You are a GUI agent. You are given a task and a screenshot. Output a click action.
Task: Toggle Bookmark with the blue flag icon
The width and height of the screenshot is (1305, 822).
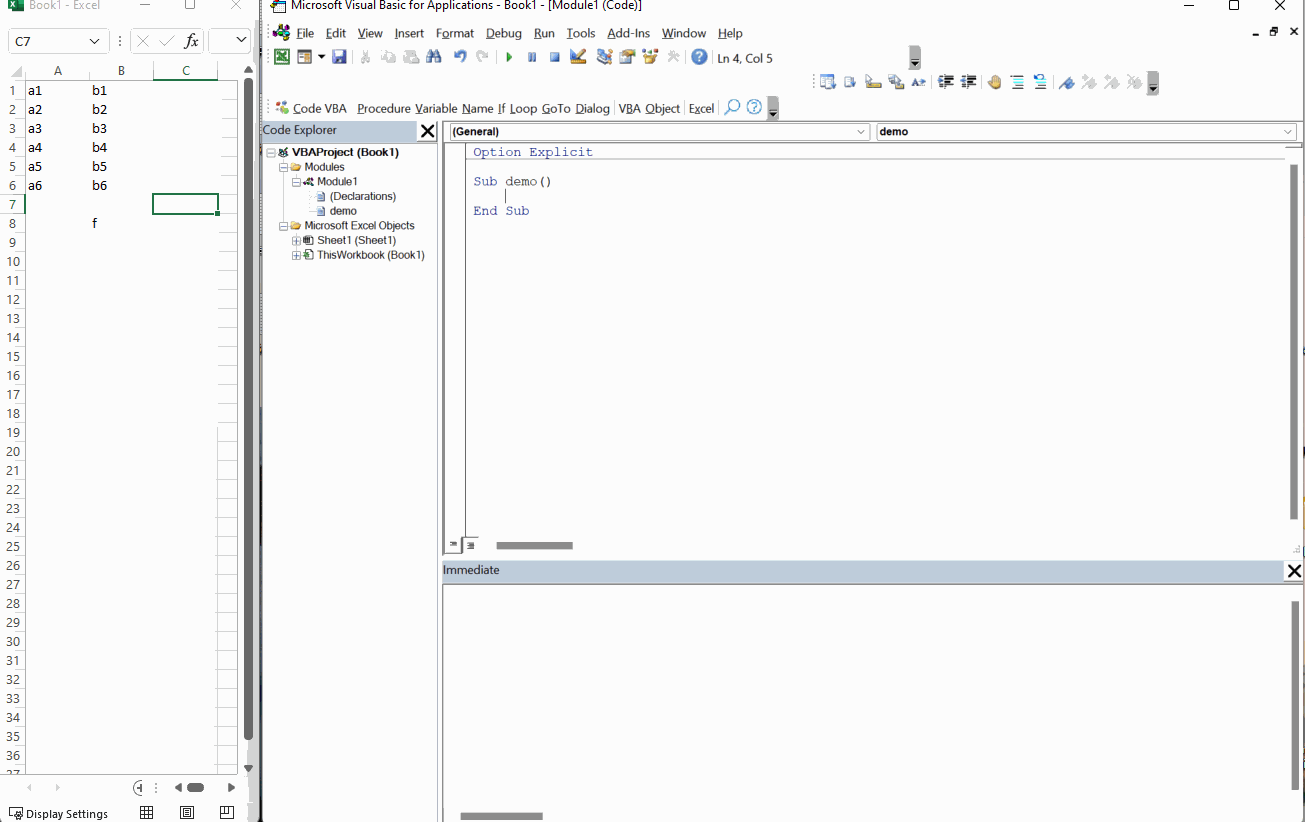[1066, 82]
